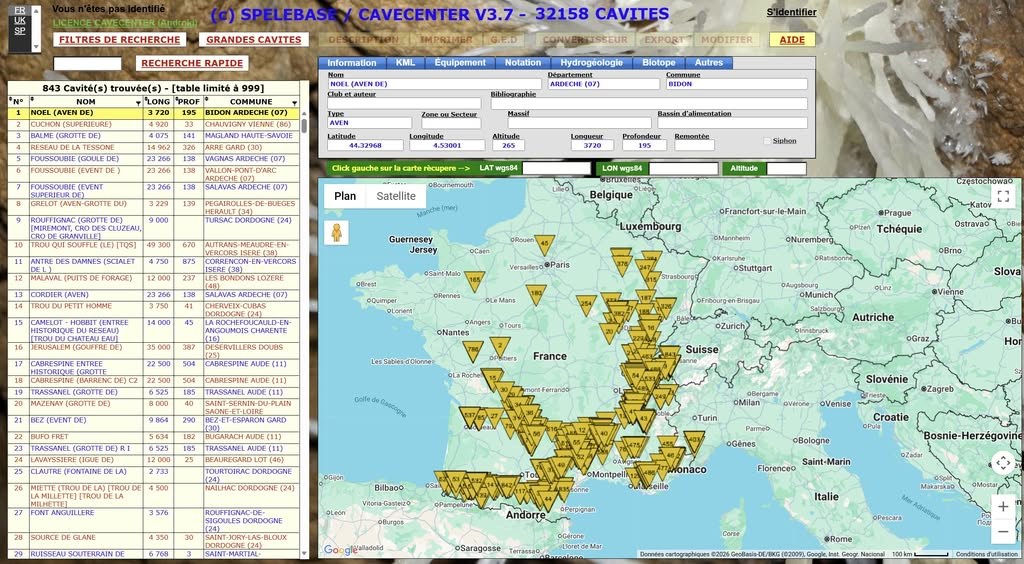Open the Hydrogéologie tab
Image resolution: width=1024 pixels, height=564 pixels.
[x=591, y=63]
